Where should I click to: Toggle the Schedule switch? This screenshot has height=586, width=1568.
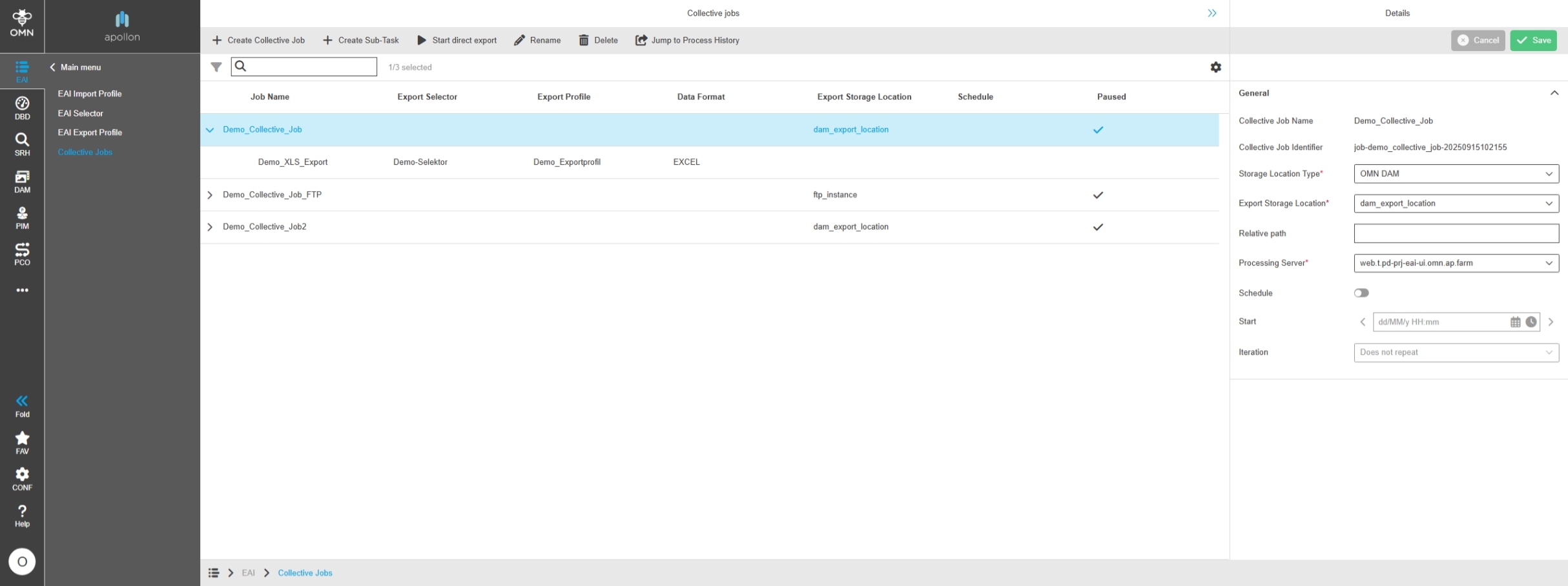point(1361,293)
